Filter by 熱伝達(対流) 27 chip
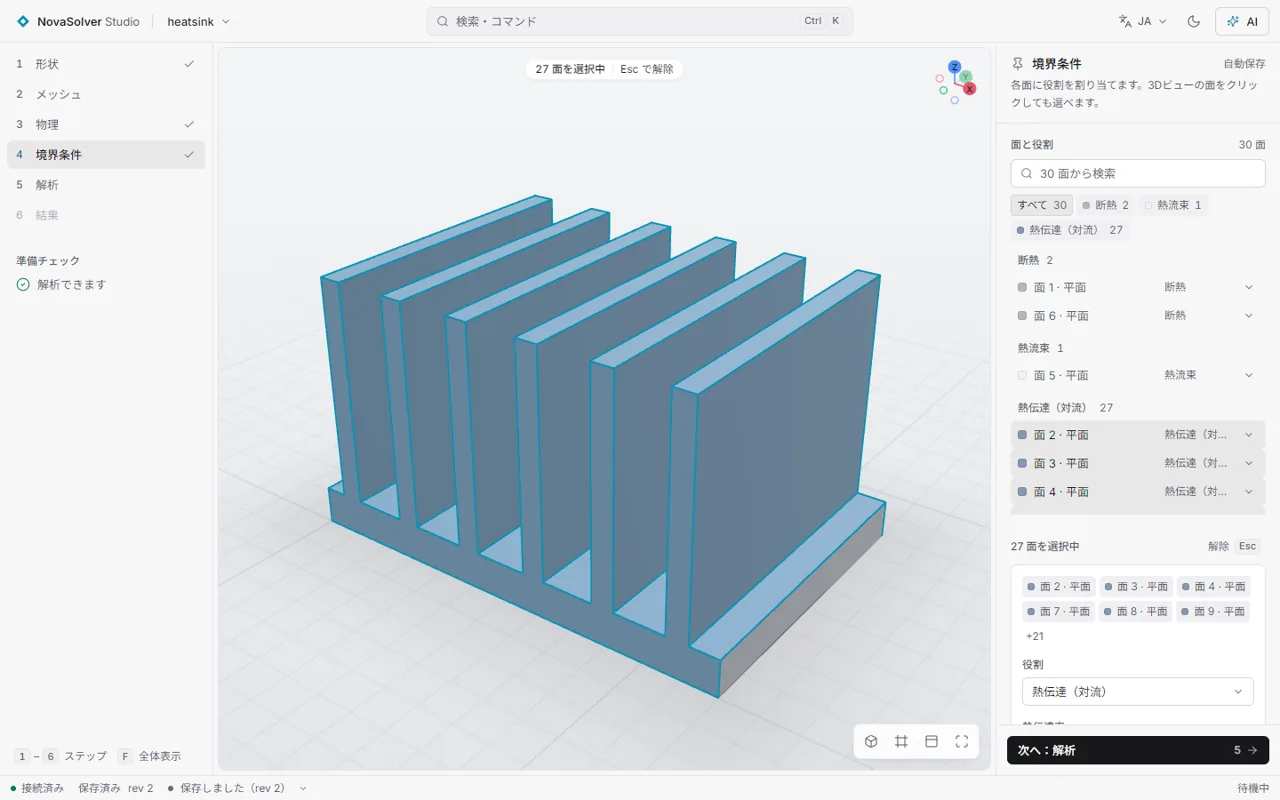Screen dimensions: 1280x800 1070,230
